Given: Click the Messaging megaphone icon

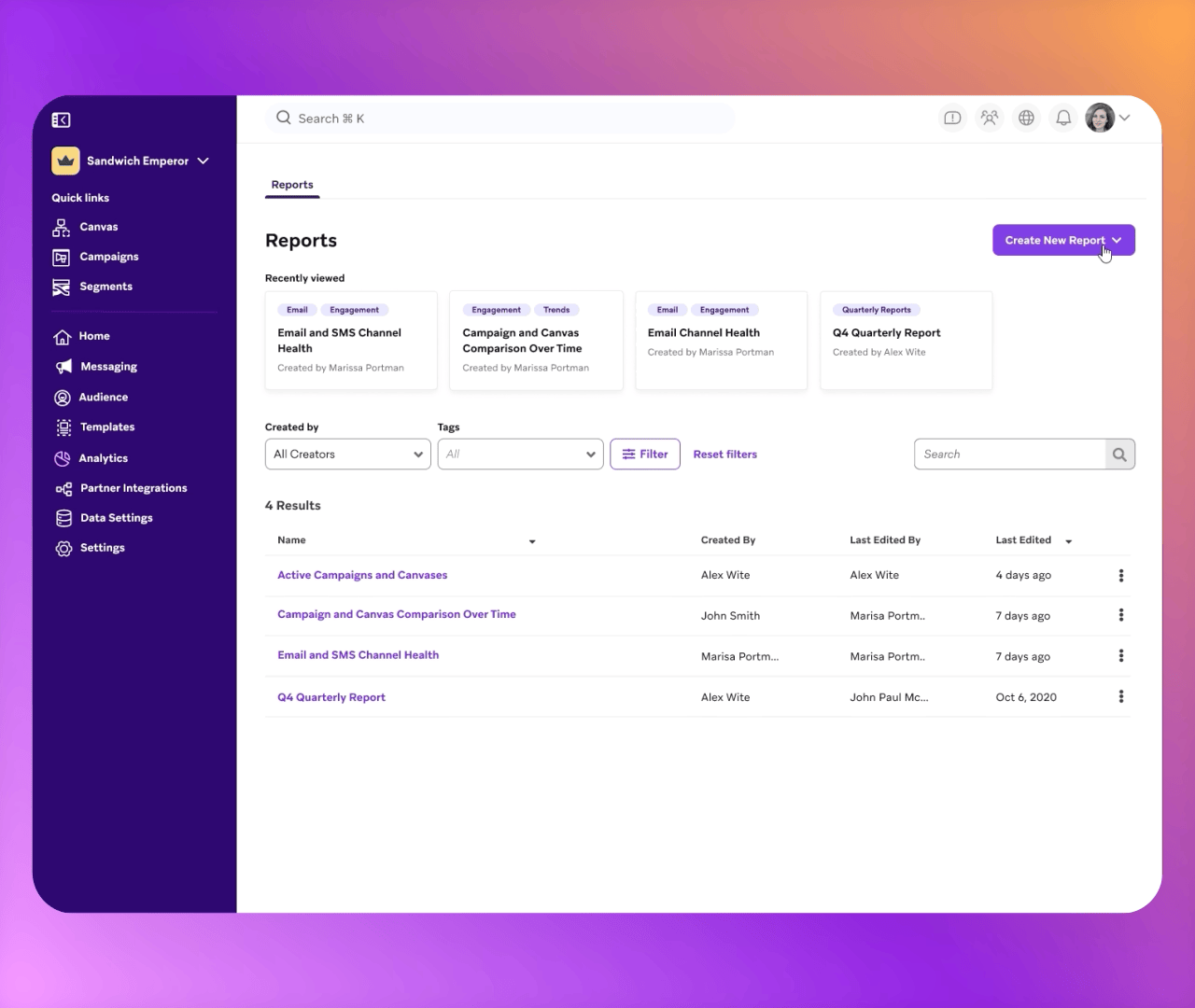Looking at the screenshot, I should [63, 366].
